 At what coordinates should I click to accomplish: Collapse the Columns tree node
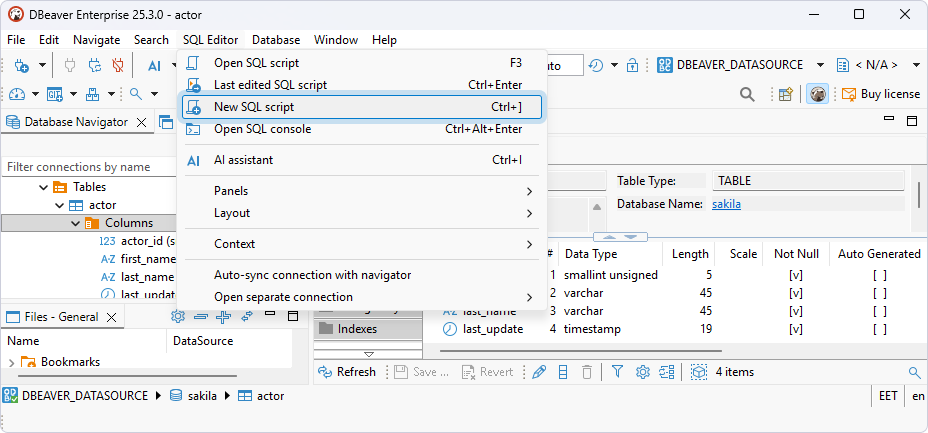(75, 224)
